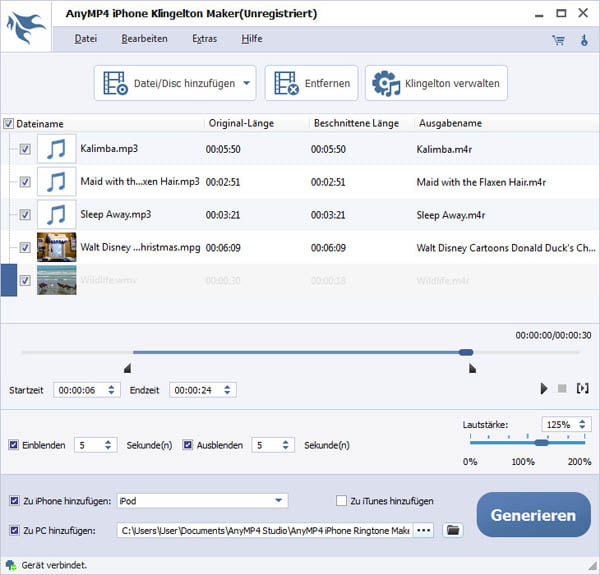Select the Walt Disney video thumbnail

pyautogui.click(x=56, y=247)
